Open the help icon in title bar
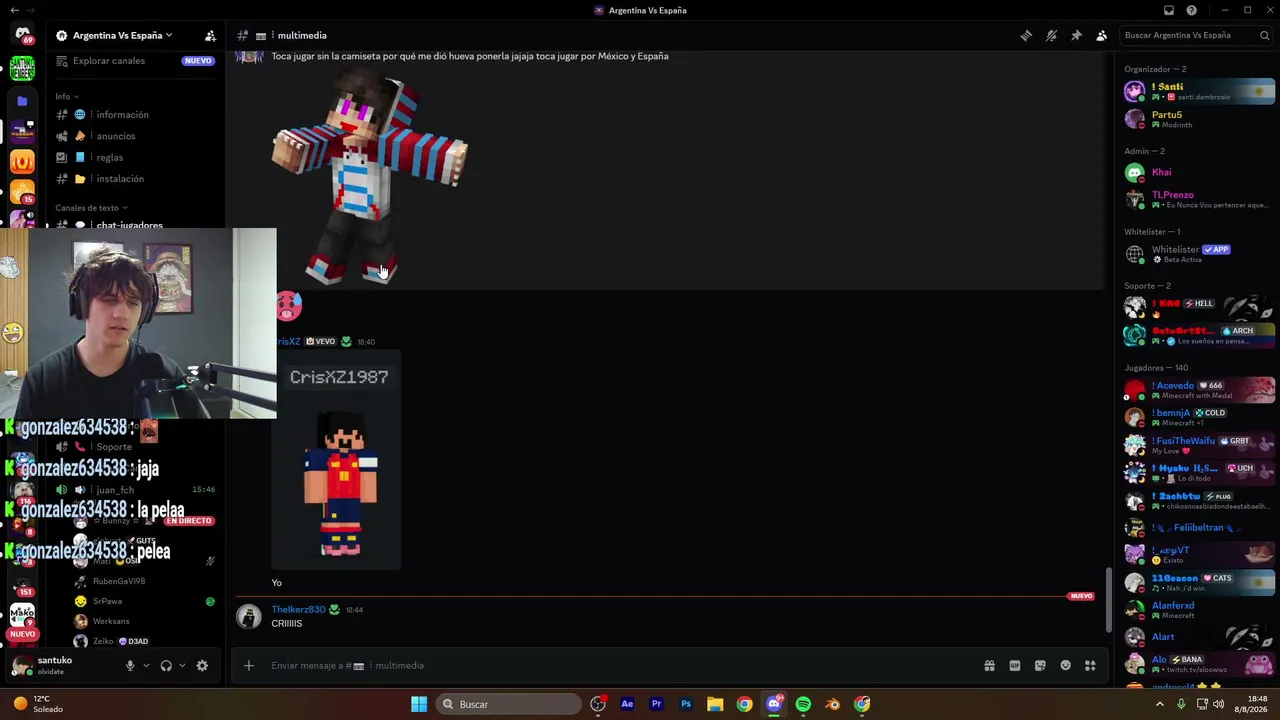1280x720 pixels. 1192,10
